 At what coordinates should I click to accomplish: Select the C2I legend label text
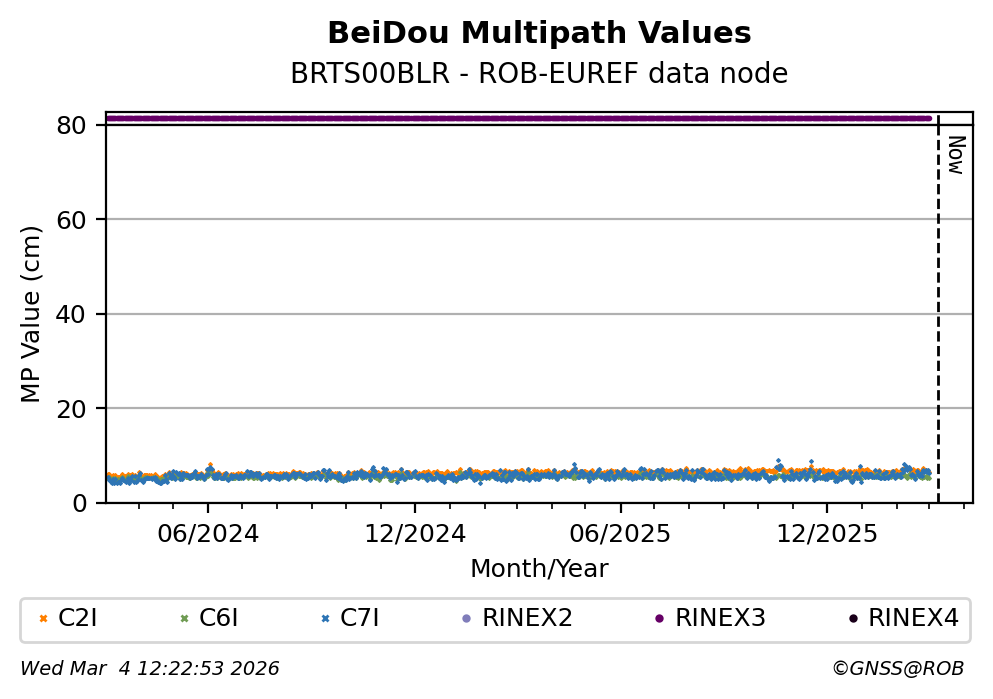point(78,619)
